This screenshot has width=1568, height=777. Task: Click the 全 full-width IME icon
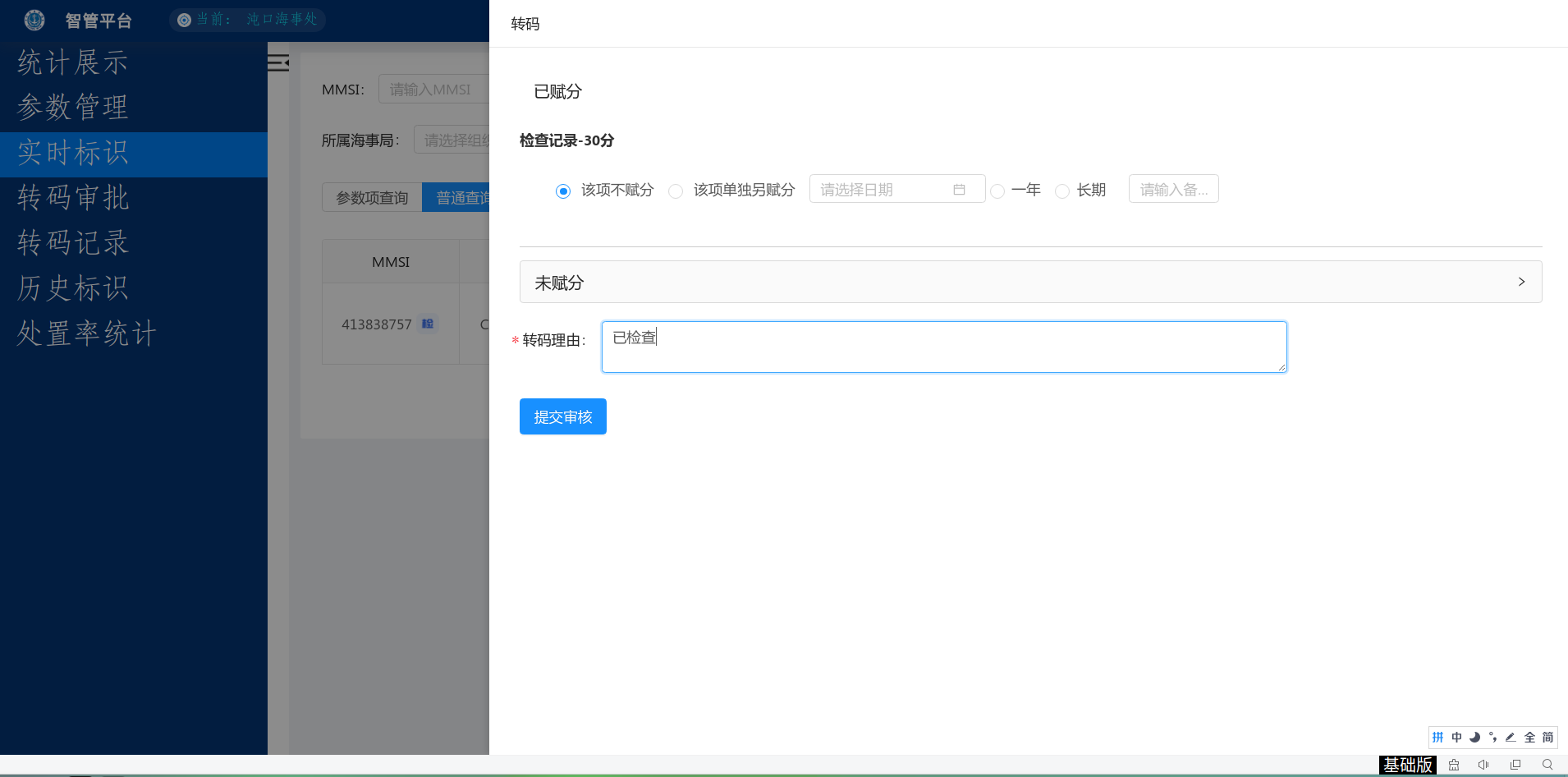[1529, 737]
